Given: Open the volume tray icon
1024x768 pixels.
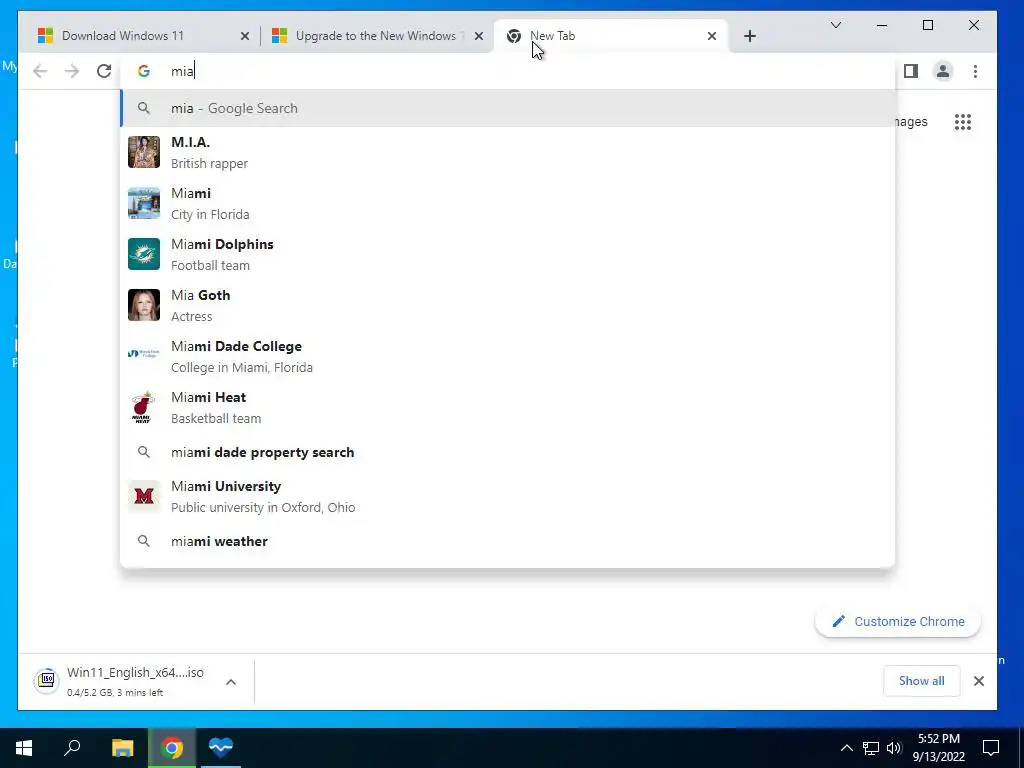Looking at the screenshot, I should [x=894, y=748].
